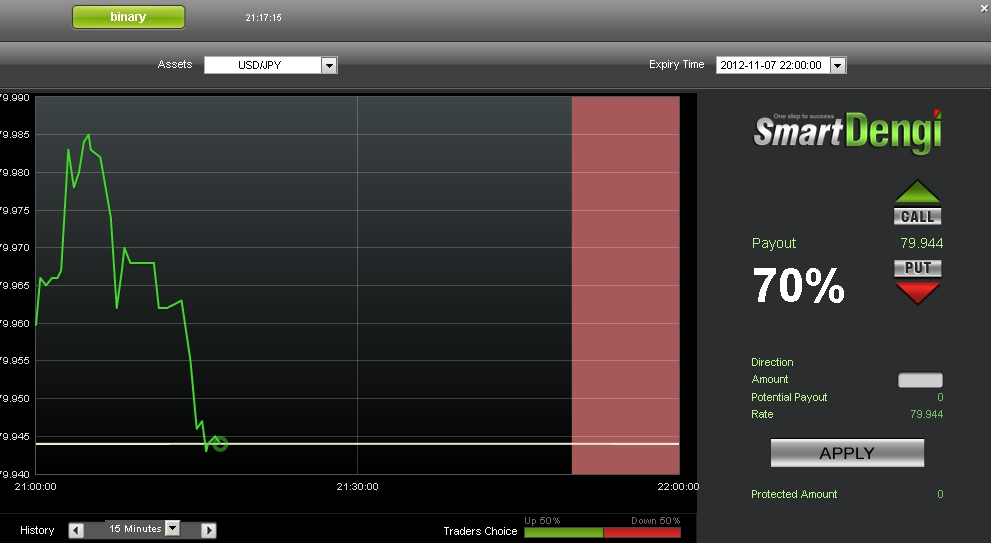This screenshot has width=991, height=543.
Task: Click the Payout rate value 79.944
Action: coord(921,243)
